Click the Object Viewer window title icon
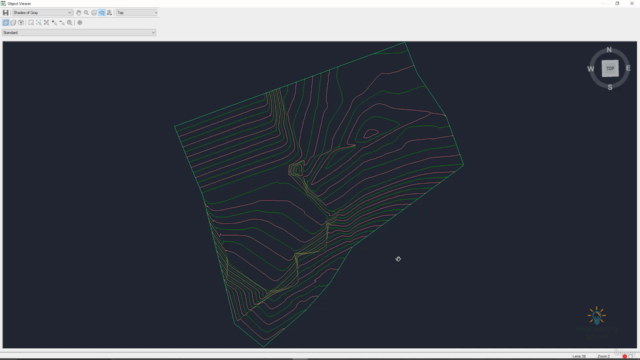Image resolution: width=640 pixels, height=360 pixels. (x=3, y=3)
